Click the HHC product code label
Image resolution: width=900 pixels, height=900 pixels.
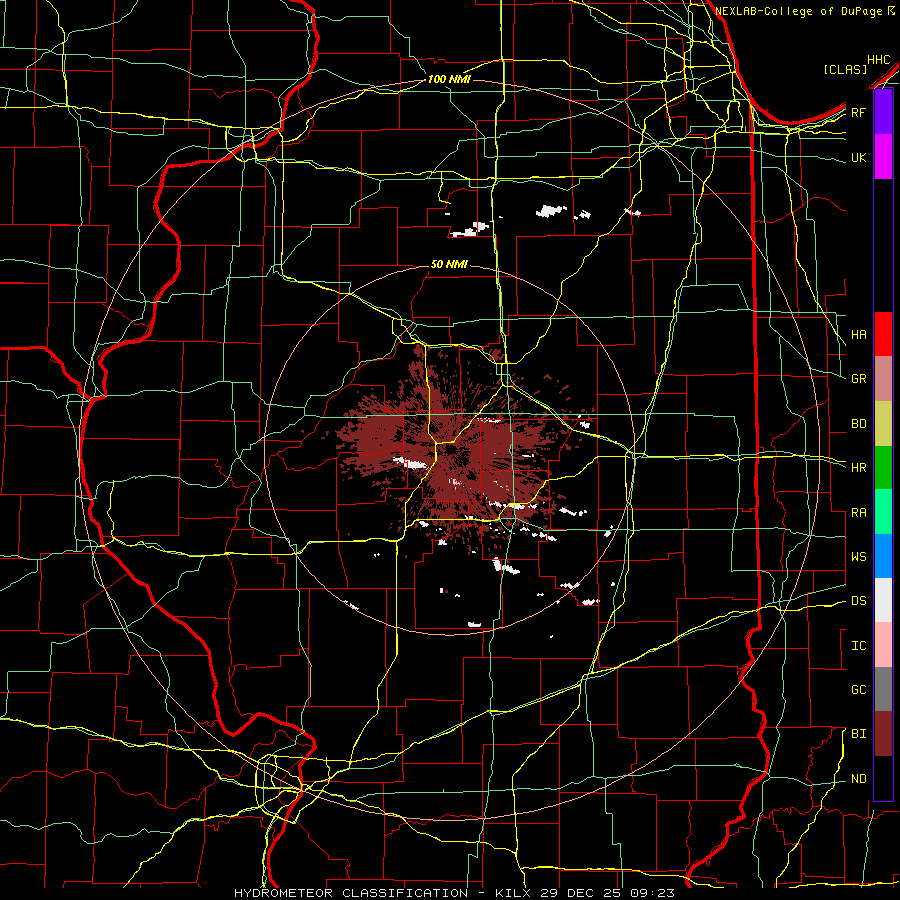tap(879, 60)
